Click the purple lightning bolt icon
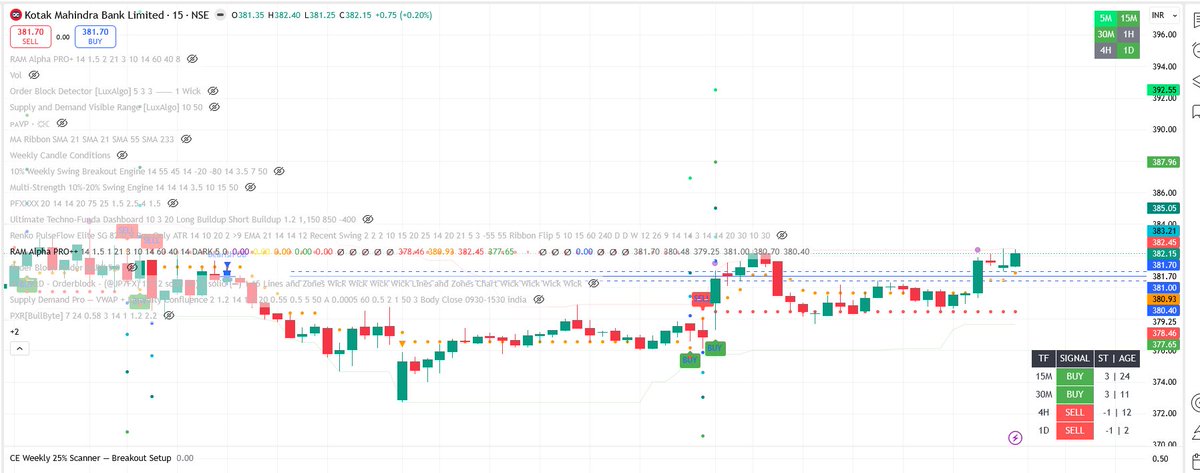Image resolution: width=1200 pixels, height=473 pixels. point(1015,437)
